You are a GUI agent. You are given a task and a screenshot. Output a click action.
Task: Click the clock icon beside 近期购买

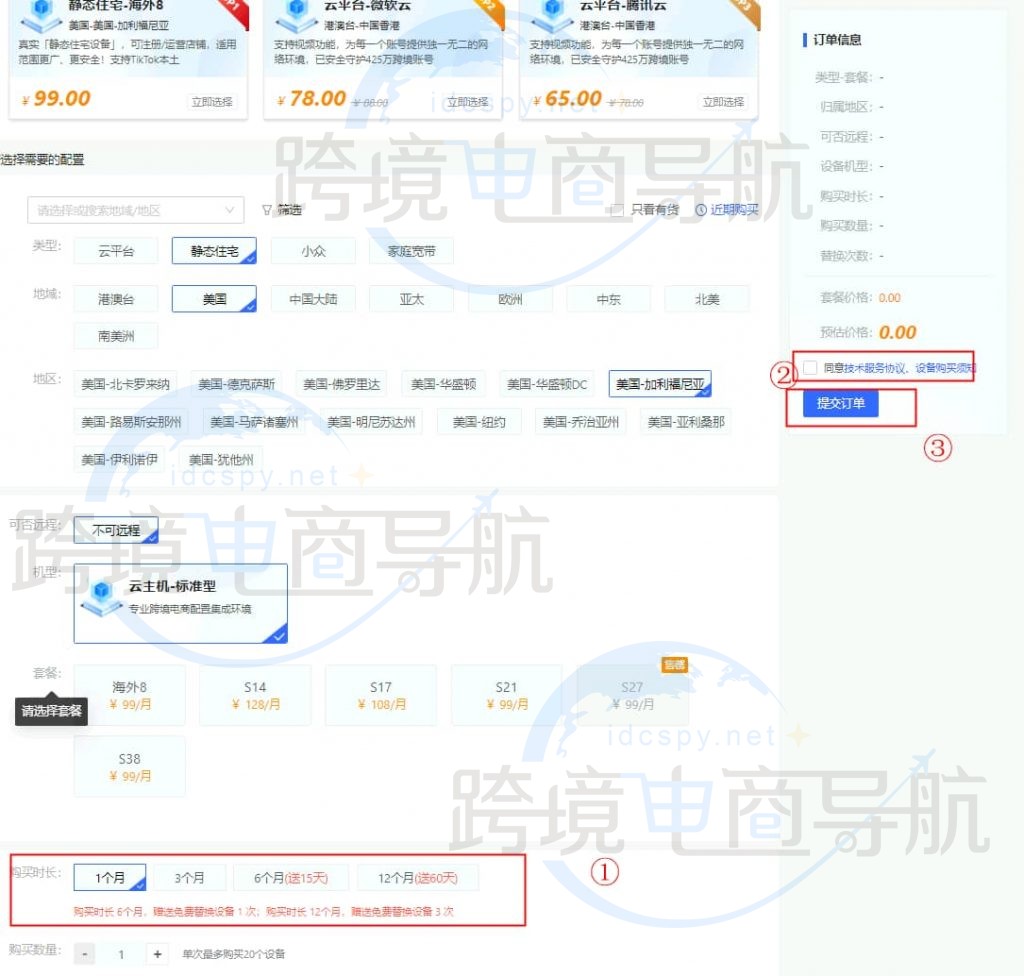[701, 212]
